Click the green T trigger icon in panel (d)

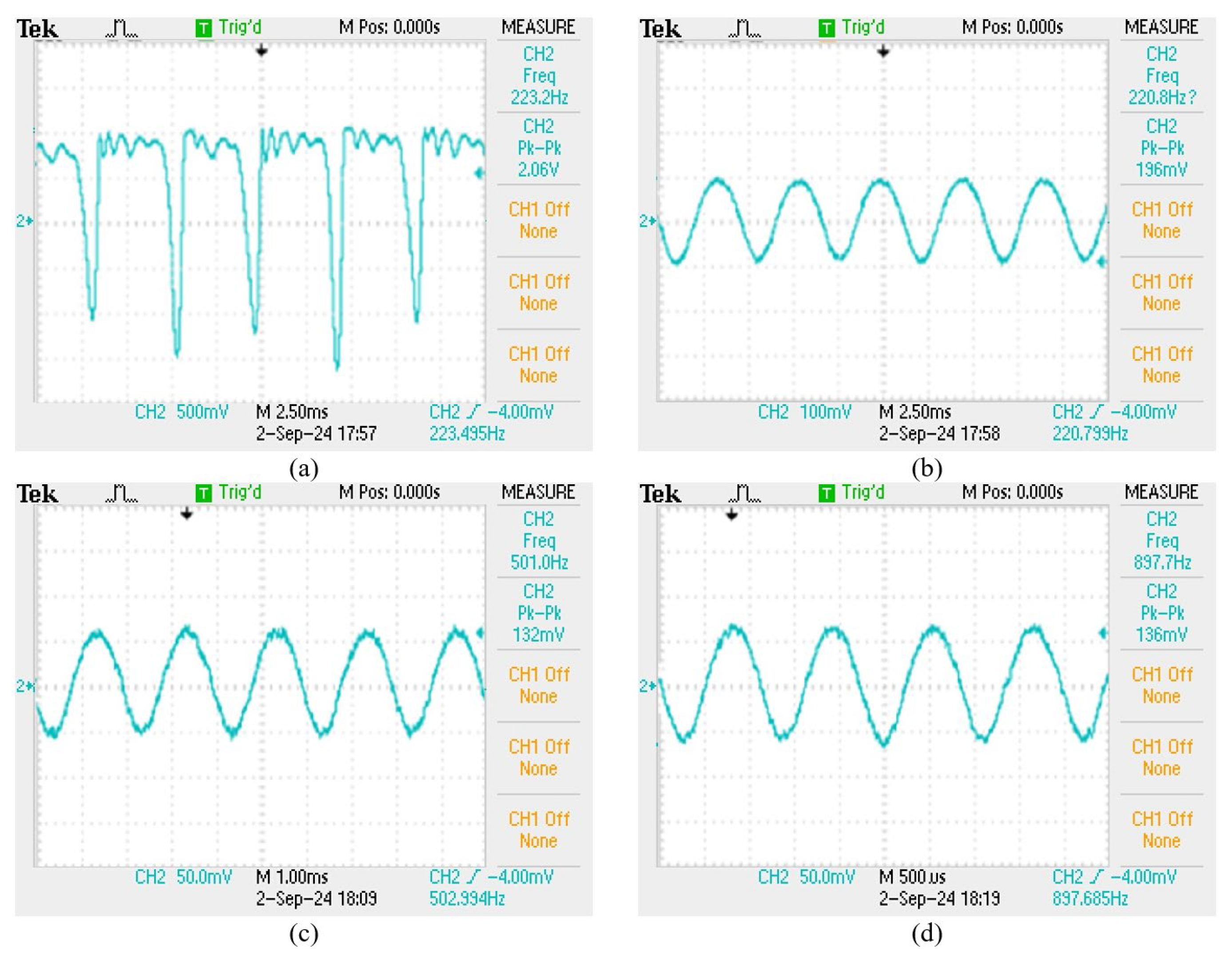coord(827,493)
